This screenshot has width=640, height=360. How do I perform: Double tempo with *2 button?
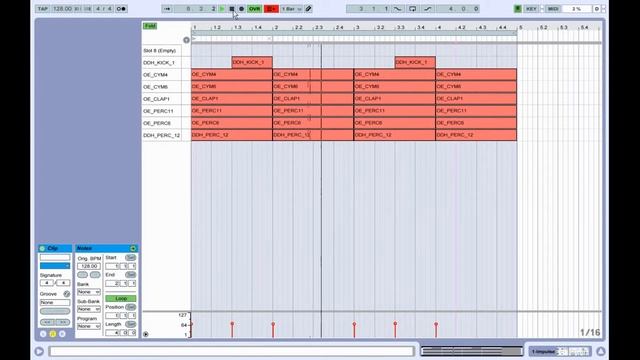[95, 275]
